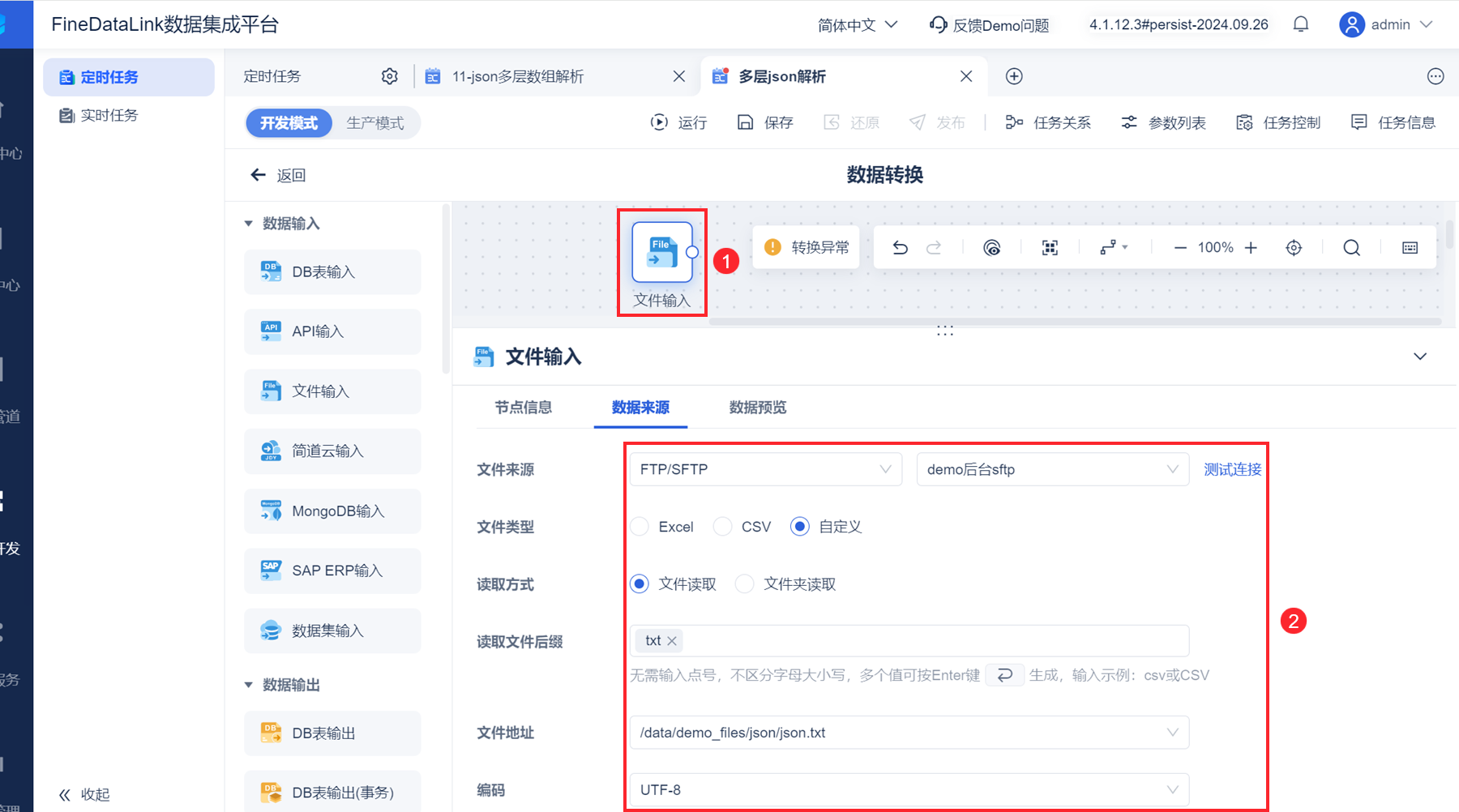Click the notification bell icon
This screenshot has width=1459, height=812.
tap(1301, 24)
